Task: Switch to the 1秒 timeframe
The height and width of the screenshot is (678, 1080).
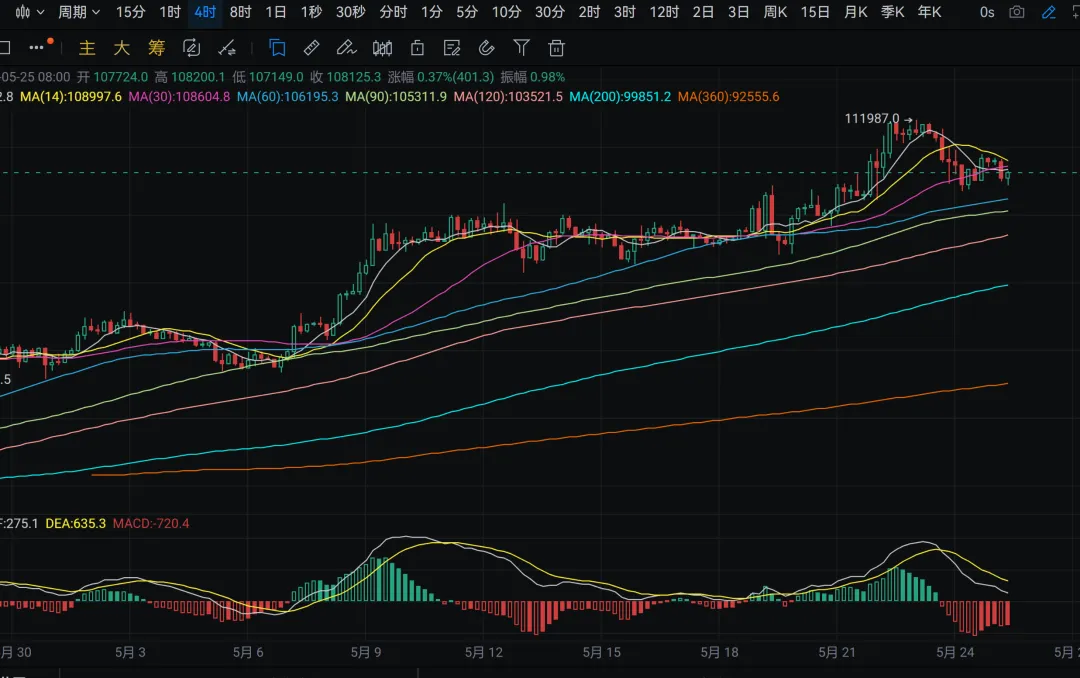Action: click(x=311, y=12)
